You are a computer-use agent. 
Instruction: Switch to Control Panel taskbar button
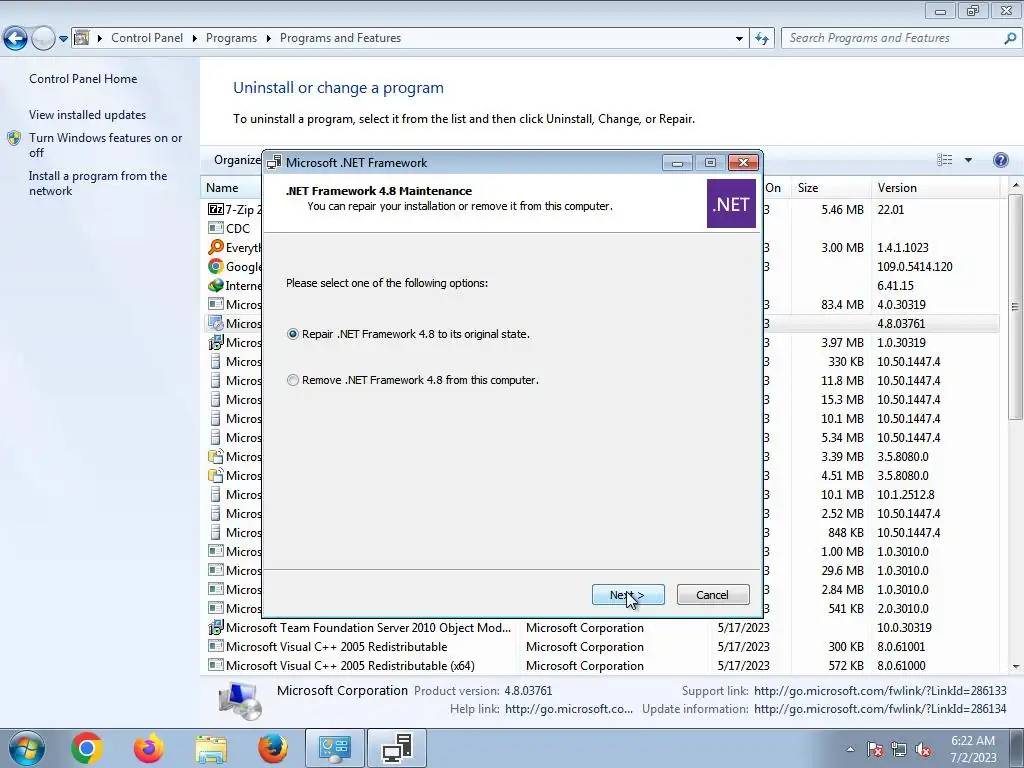tap(335, 748)
